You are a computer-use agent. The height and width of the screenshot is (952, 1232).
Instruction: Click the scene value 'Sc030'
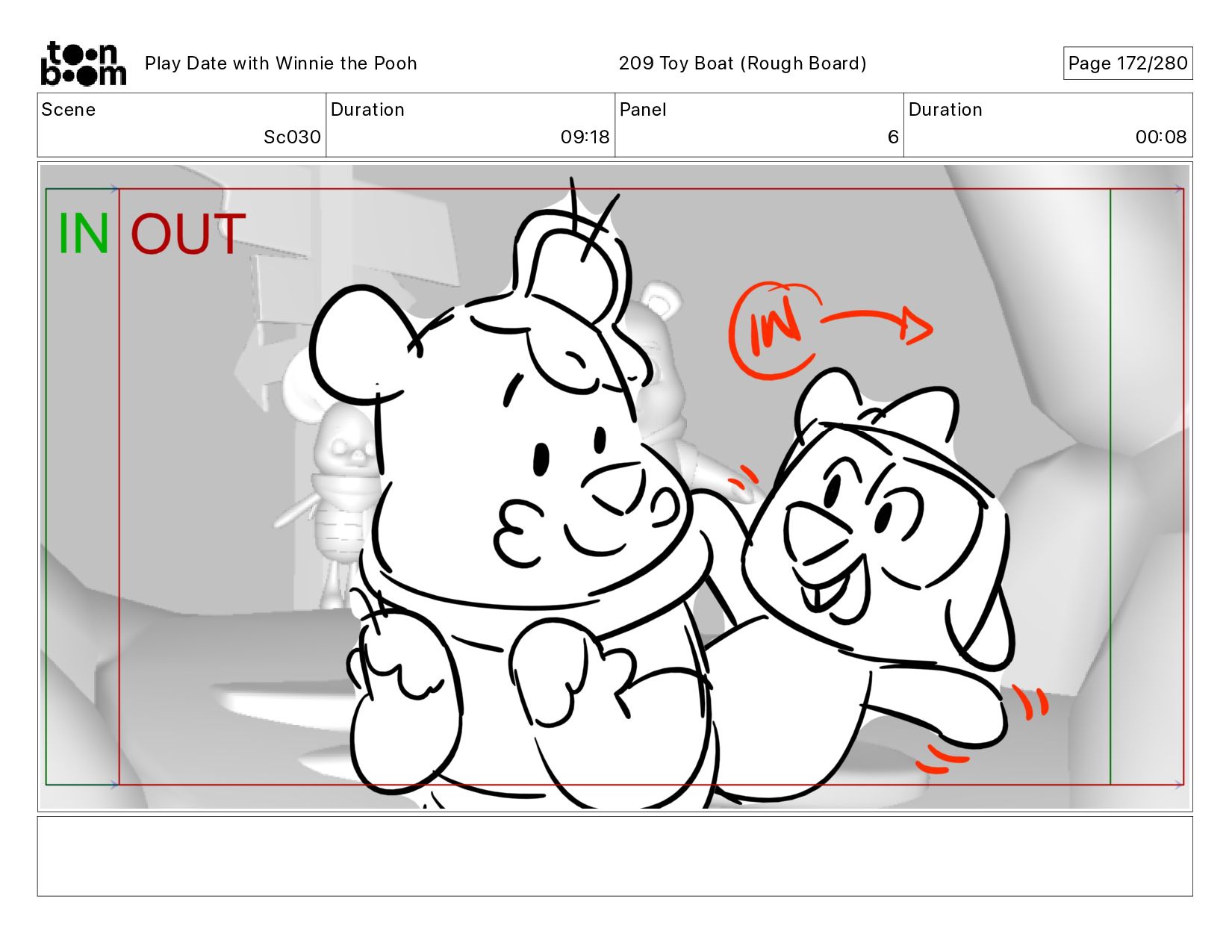coord(292,137)
